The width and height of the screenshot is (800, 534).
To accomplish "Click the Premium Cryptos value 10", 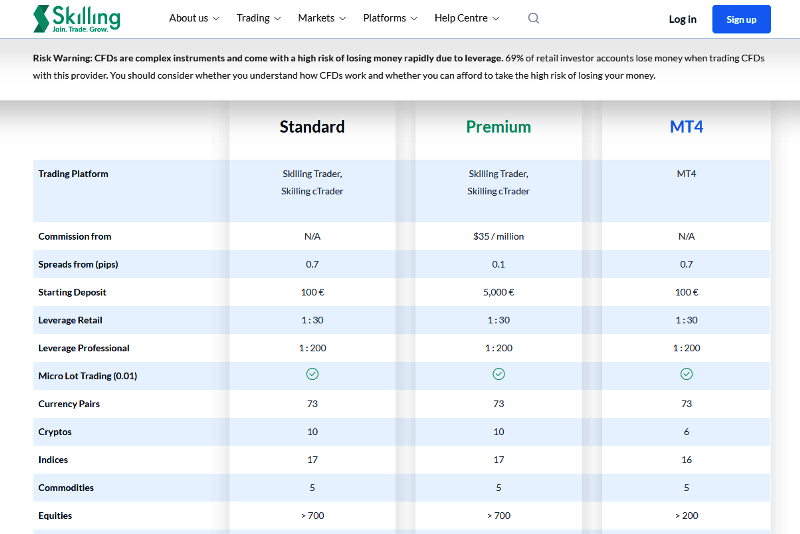I will pos(498,432).
